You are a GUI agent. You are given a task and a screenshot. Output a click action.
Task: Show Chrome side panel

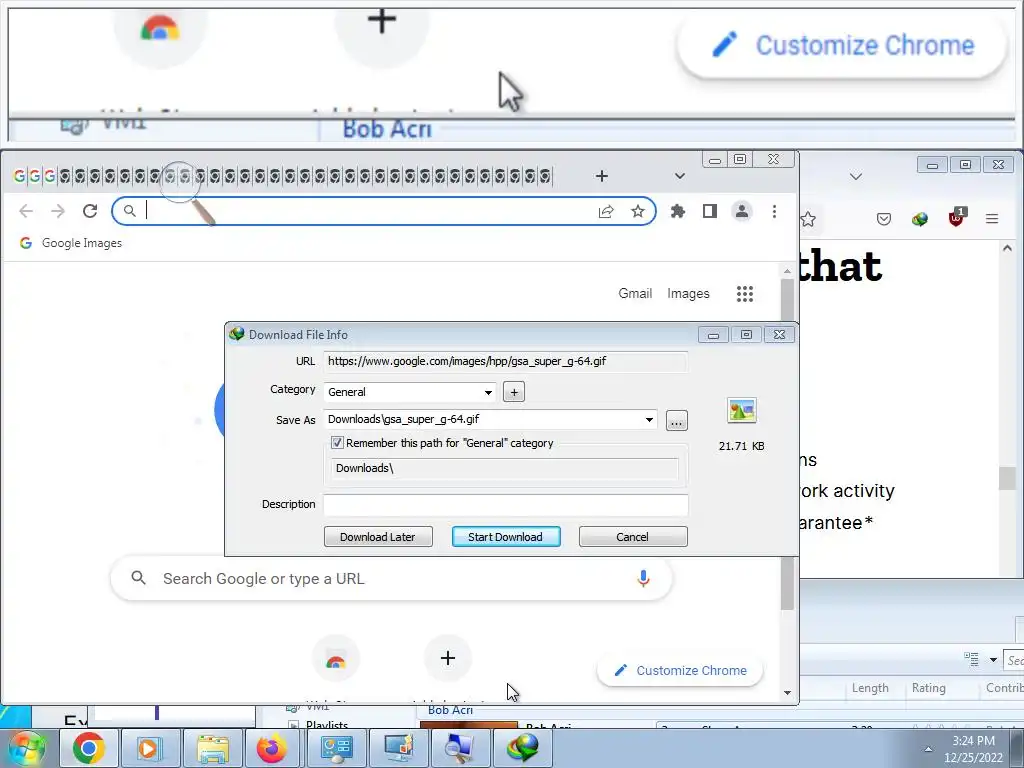click(710, 211)
